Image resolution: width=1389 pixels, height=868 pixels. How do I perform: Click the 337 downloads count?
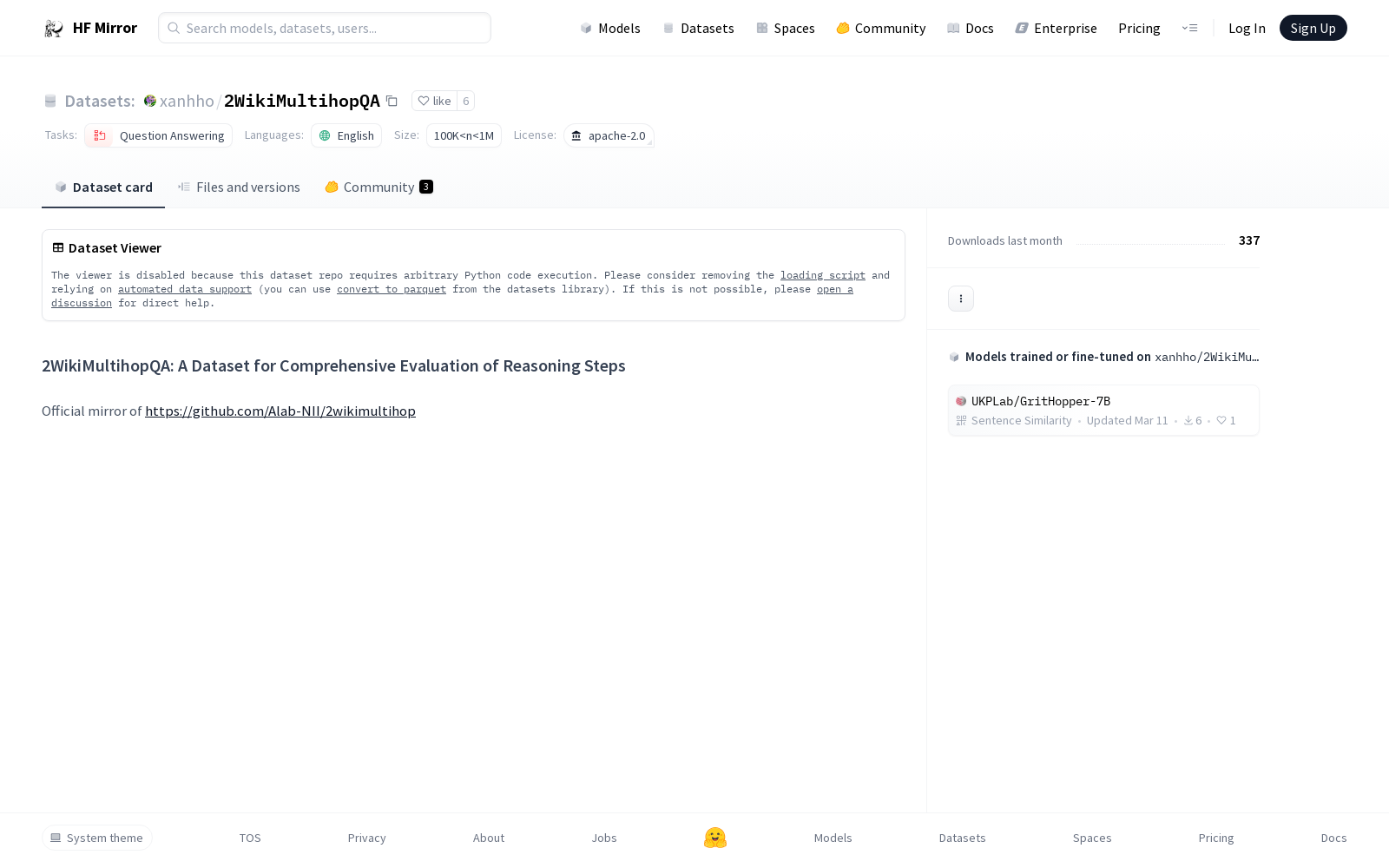point(1249,240)
